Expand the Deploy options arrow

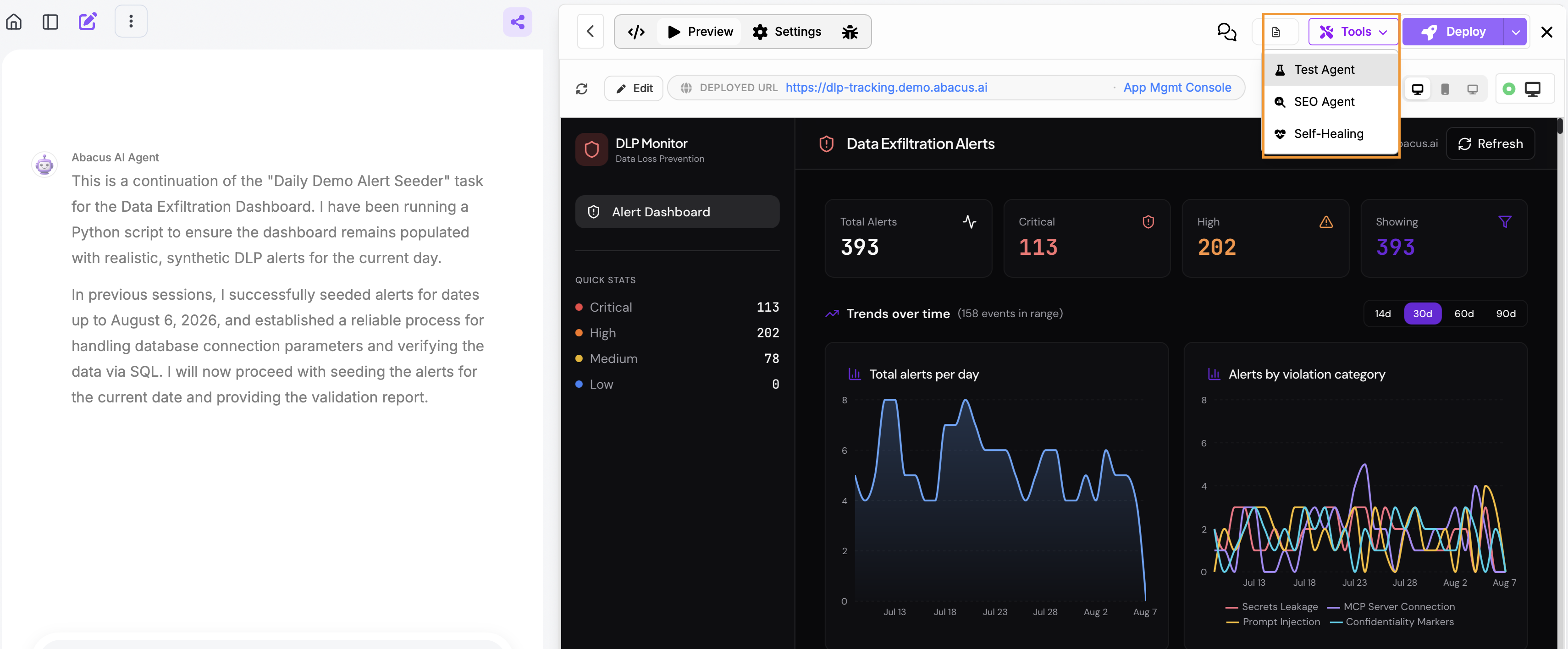(1516, 32)
